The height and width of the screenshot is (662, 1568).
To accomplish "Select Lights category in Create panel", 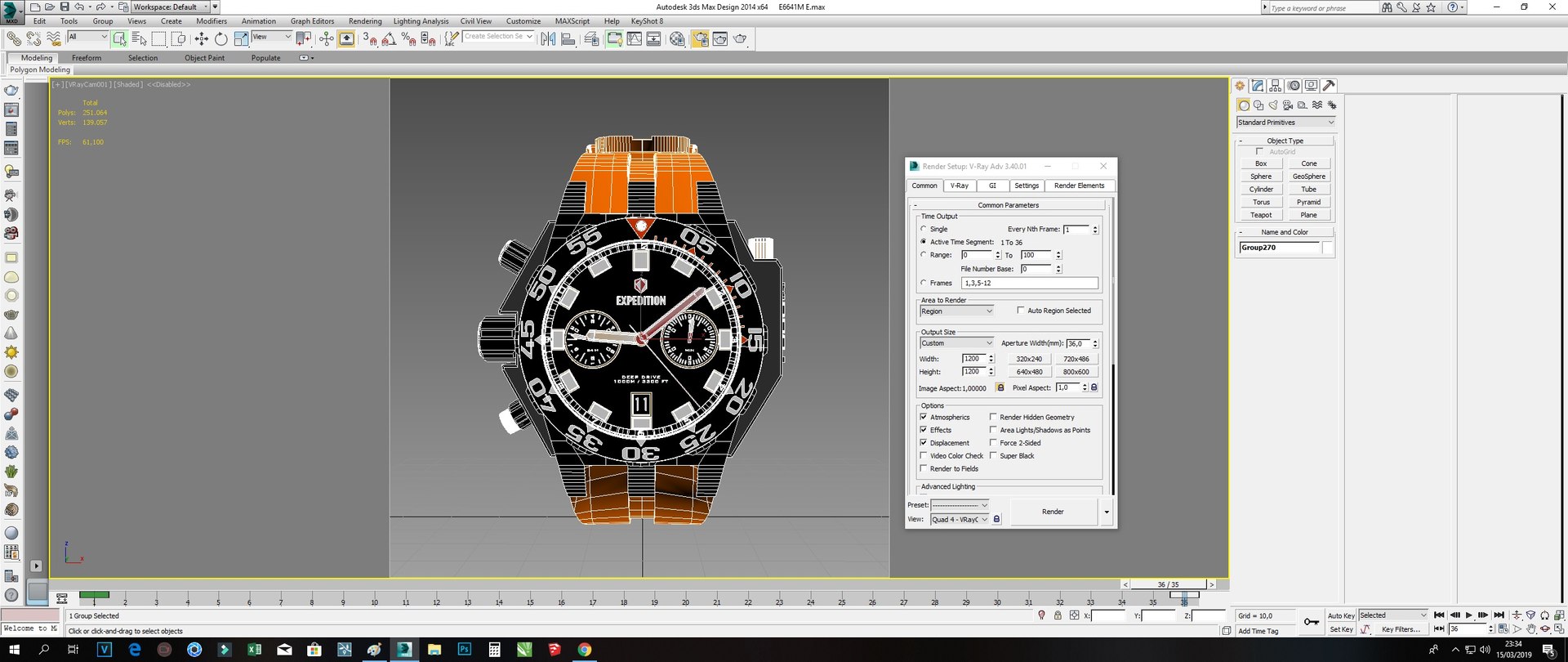I will pos(1273,105).
